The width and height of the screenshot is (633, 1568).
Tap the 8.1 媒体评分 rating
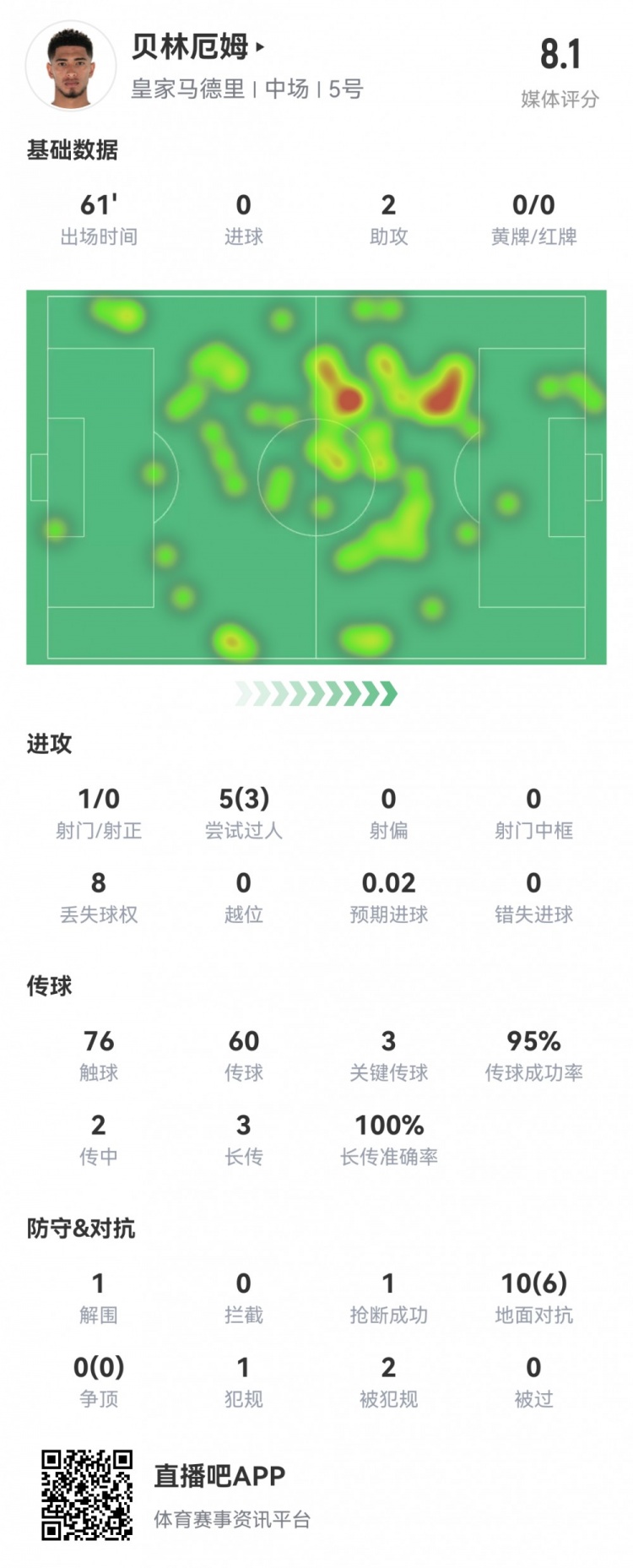tap(560, 72)
